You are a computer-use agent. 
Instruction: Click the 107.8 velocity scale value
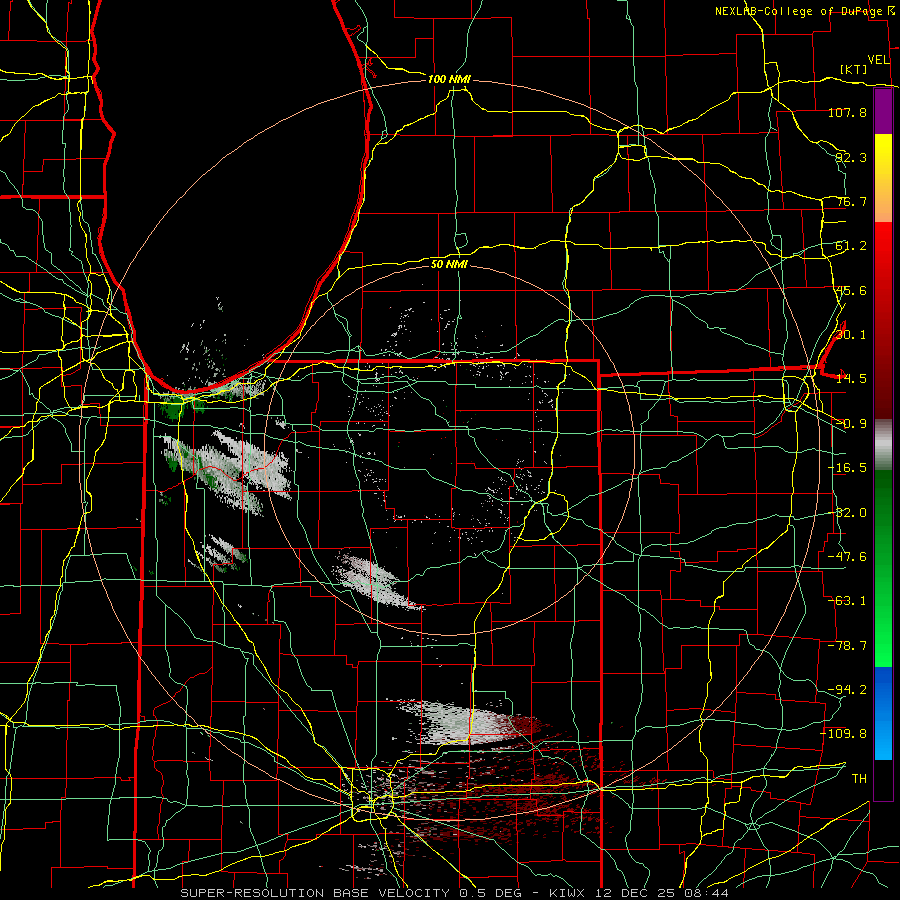pyautogui.click(x=847, y=112)
